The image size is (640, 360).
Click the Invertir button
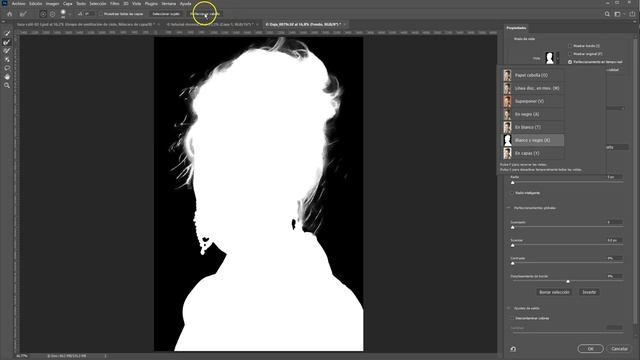click(x=589, y=292)
